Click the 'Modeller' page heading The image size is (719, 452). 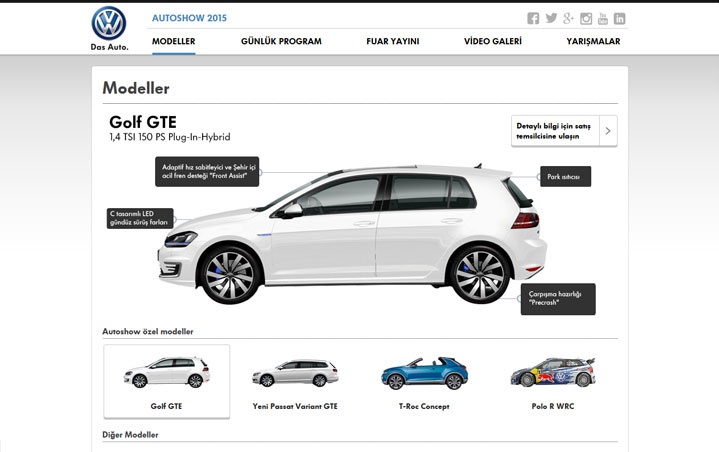coord(136,88)
